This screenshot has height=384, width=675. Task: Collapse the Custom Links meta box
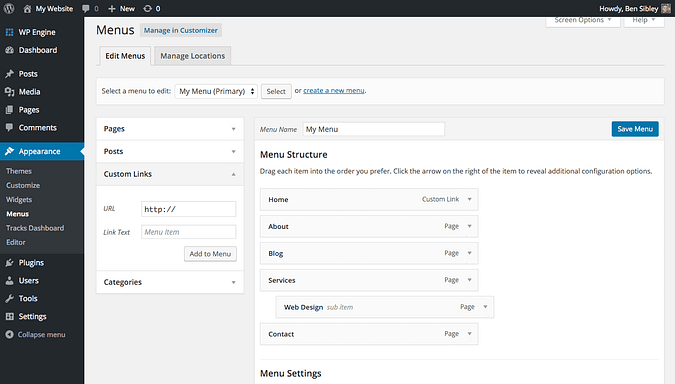tap(170, 174)
